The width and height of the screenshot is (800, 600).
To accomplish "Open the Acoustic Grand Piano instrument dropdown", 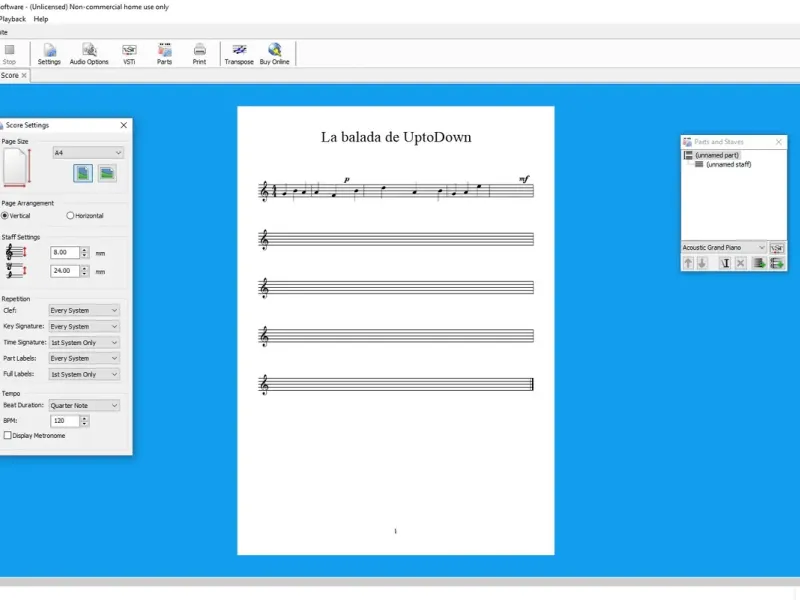I will [x=724, y=247].
